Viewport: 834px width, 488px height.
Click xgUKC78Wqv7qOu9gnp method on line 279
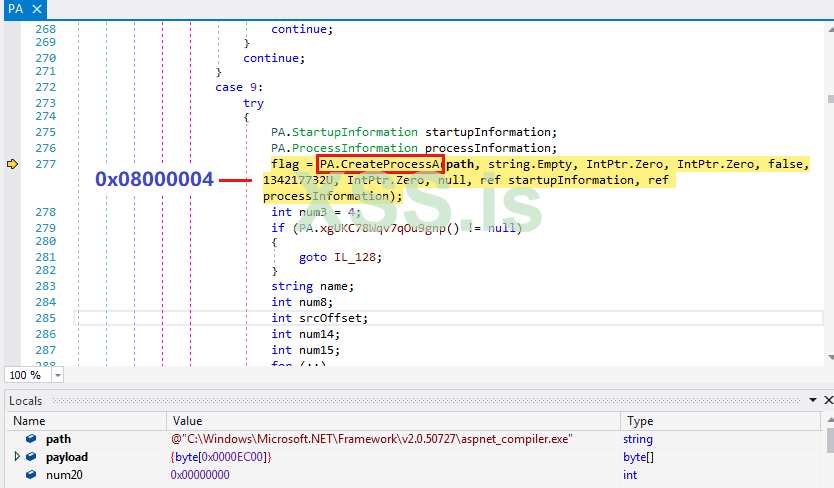tap(382, 228)
